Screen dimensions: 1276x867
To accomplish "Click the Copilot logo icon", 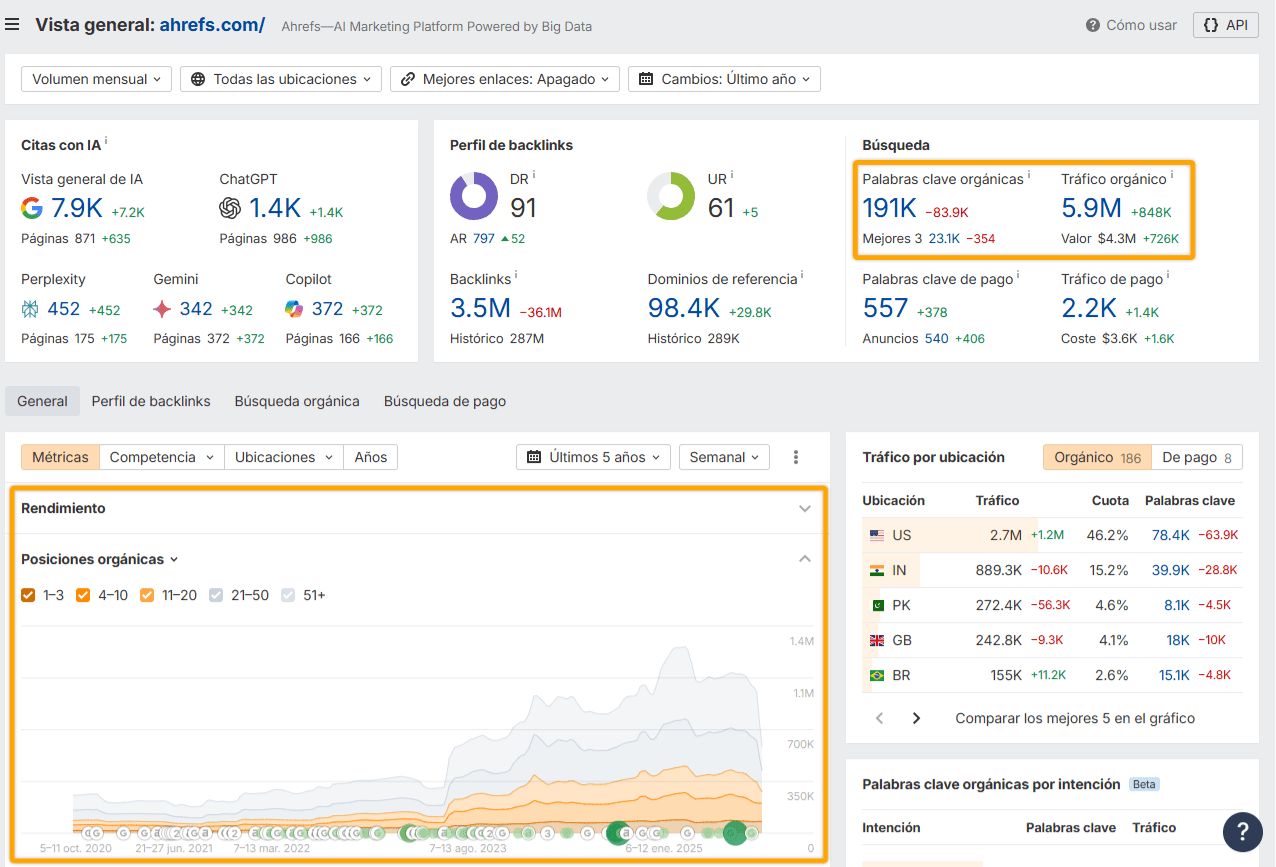I will (x=294, y=309).
